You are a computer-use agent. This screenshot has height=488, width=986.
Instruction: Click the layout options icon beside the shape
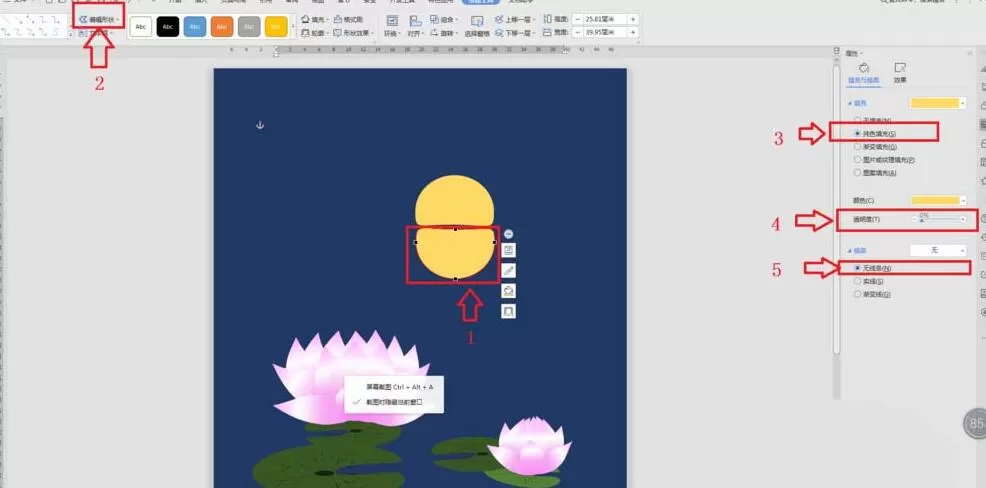tap(509, 250)
